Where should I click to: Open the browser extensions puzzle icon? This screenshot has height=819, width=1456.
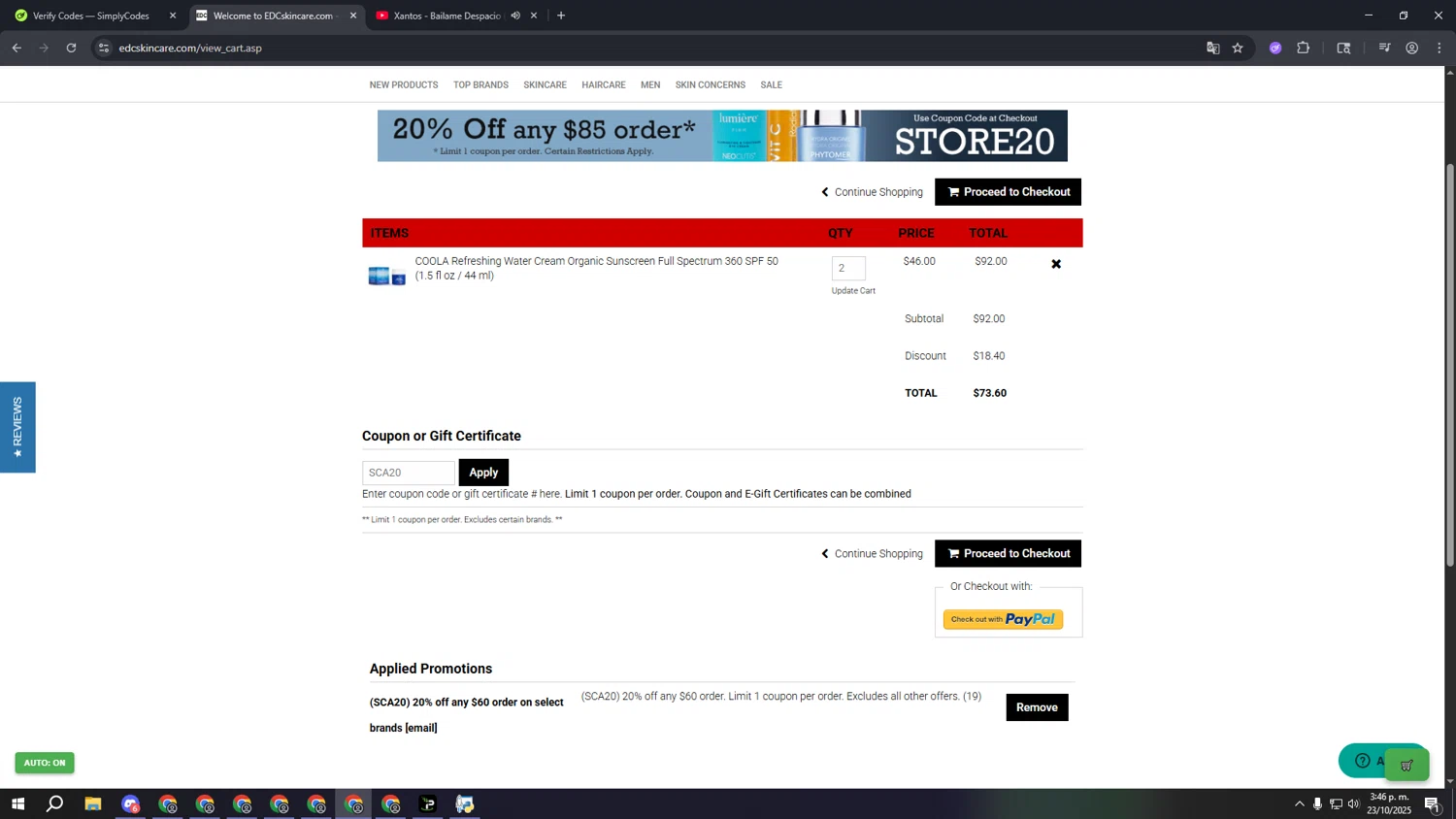tap(1304, 48)
